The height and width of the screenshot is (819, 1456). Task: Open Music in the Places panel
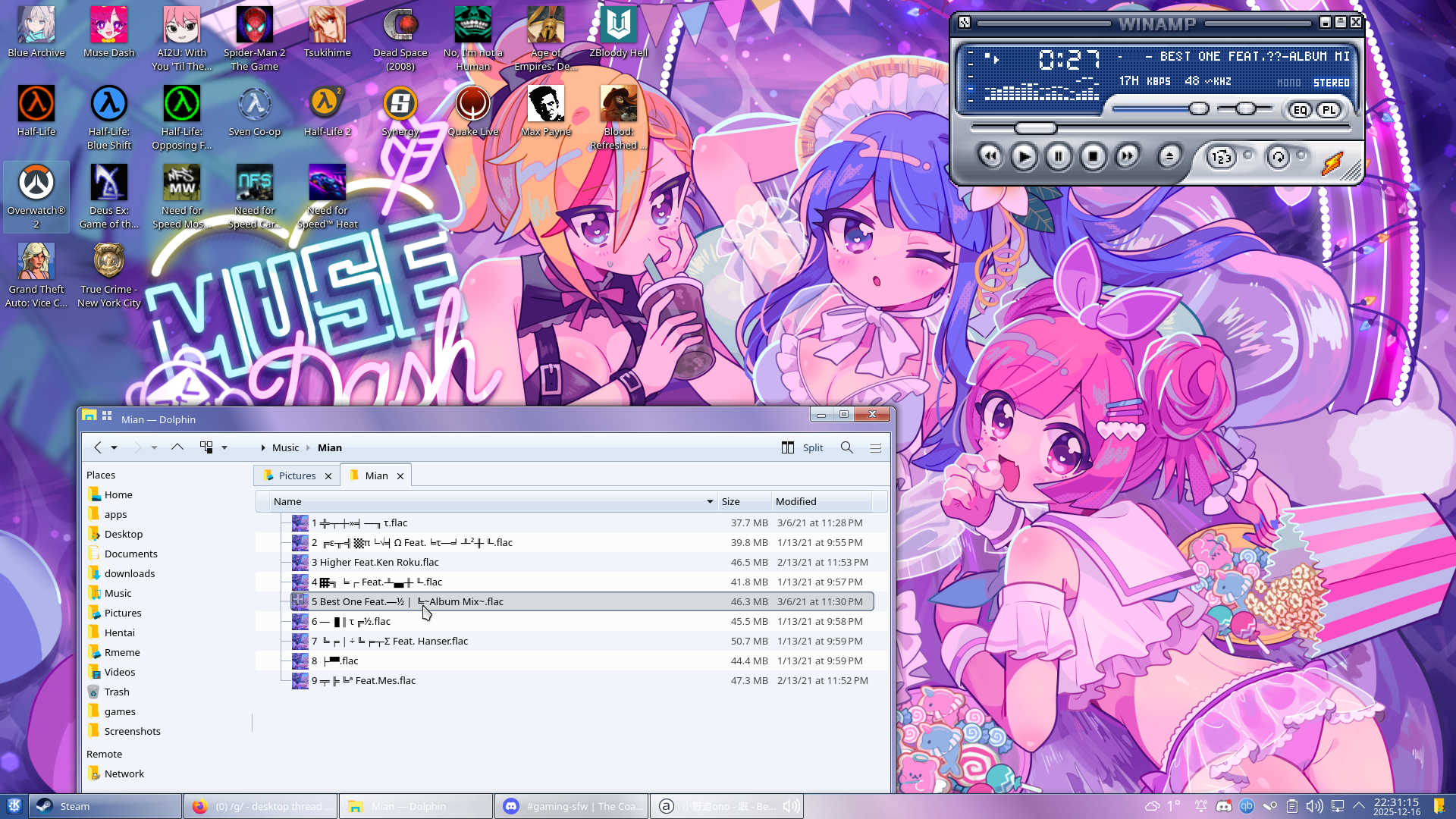pyautogui.click(x=118, y=593)
